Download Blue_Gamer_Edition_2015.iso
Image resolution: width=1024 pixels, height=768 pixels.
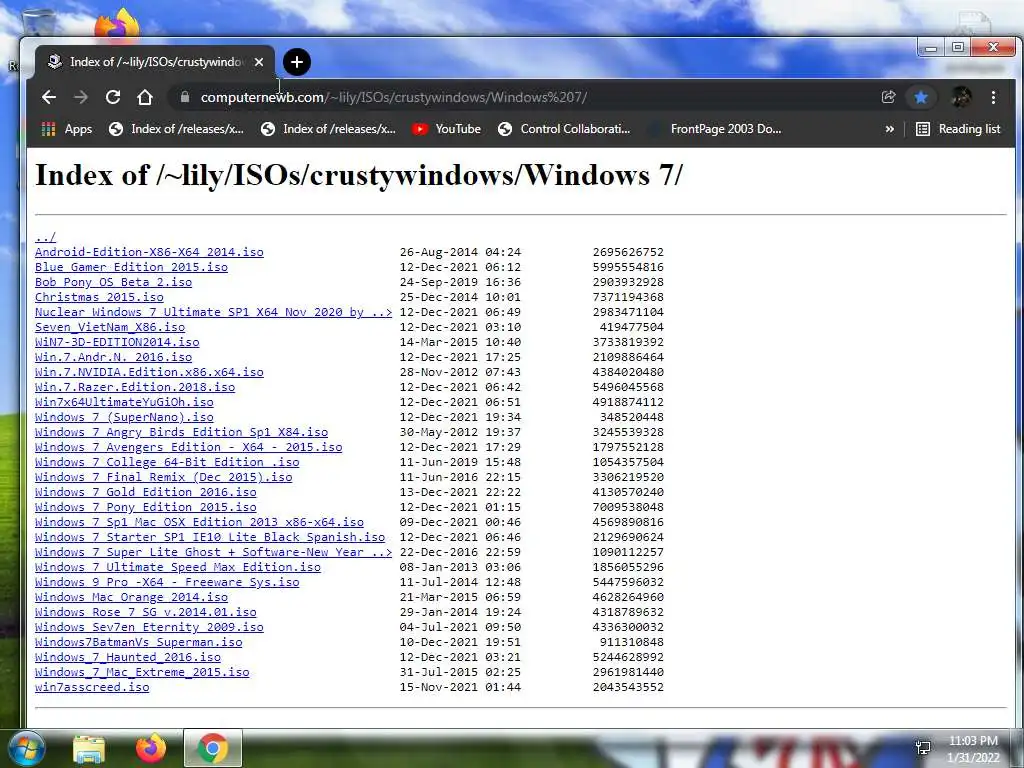pyautogui.click(x=131, y=267)
